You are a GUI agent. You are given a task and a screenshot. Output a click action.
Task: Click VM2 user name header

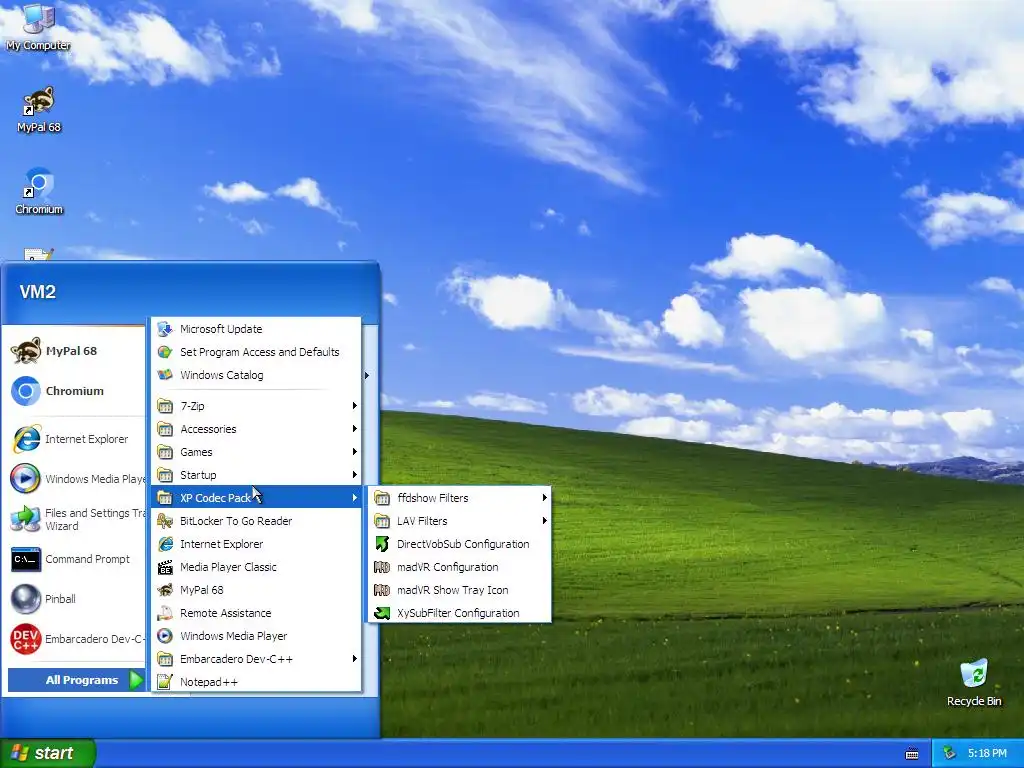coord(37,292)
